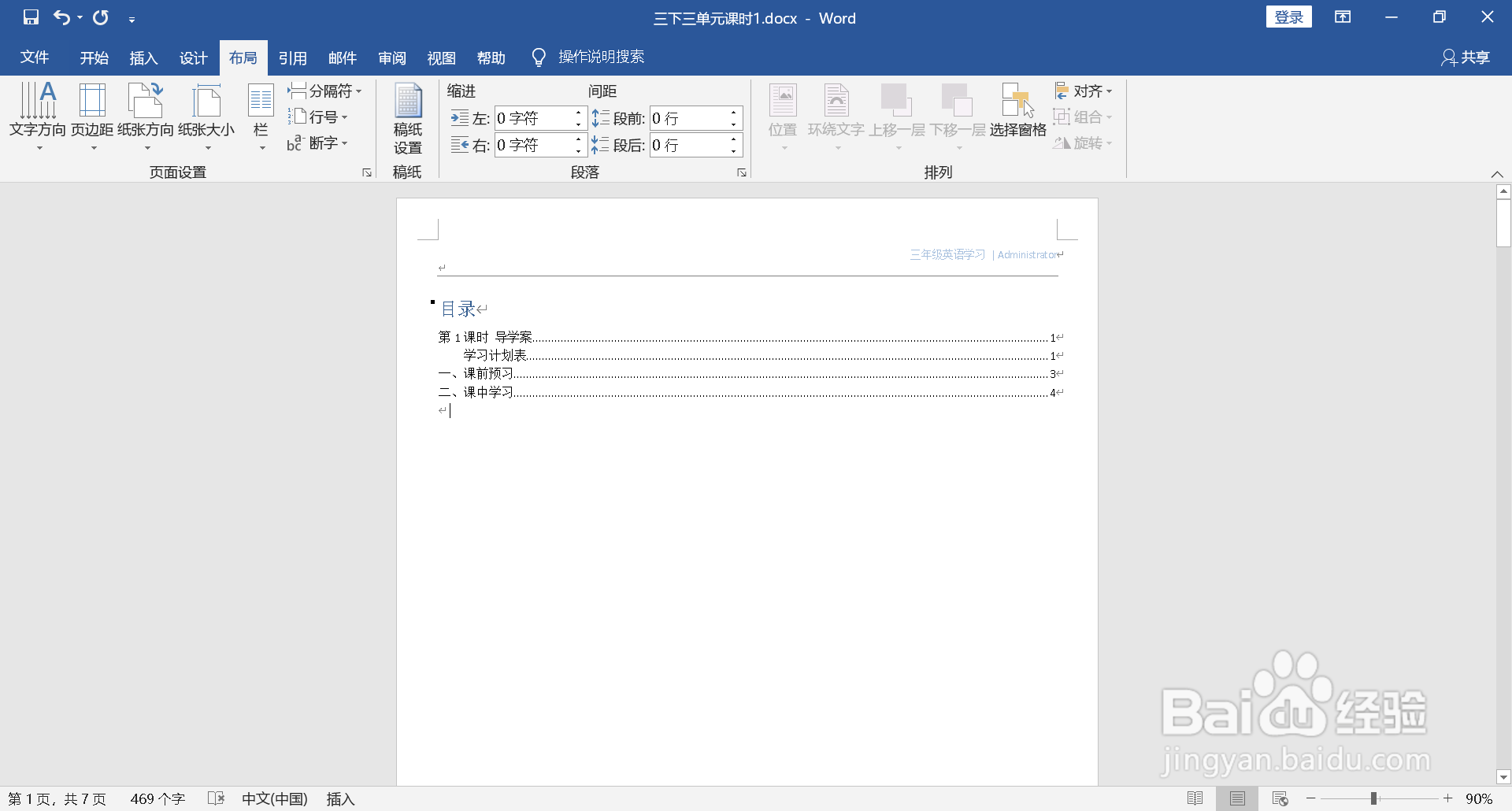Open the 审阅 ribbon tab
This screenshot has width=1512, height=811.
pyautogui.click(x=391, y=57)
